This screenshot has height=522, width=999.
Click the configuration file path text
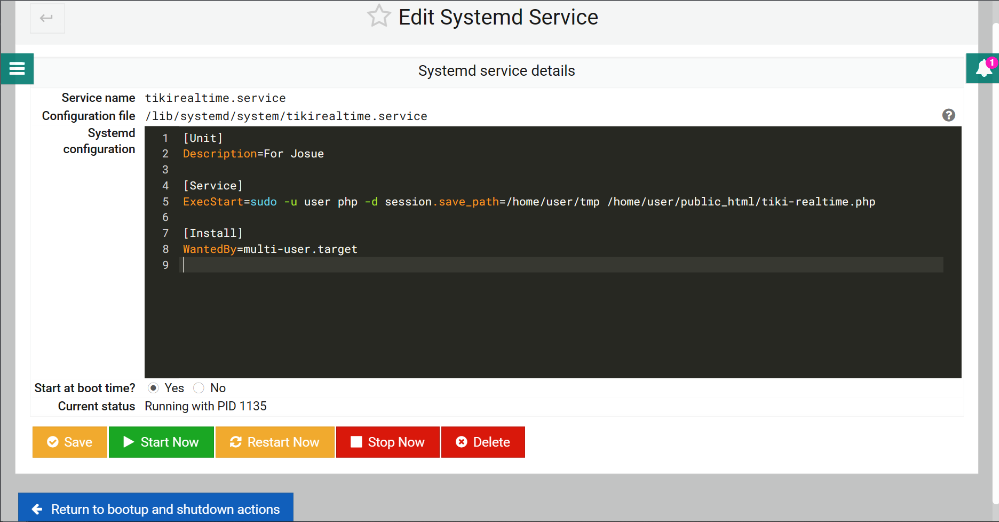click(x=286, y=116)
